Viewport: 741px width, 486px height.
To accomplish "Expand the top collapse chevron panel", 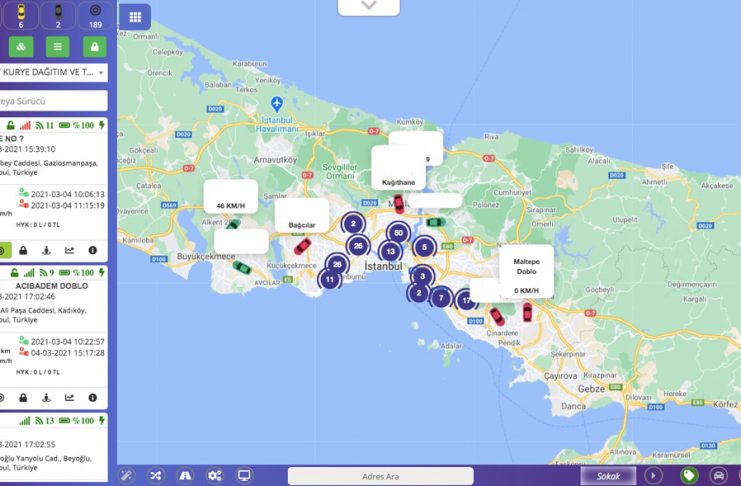I will coord(369,7).
